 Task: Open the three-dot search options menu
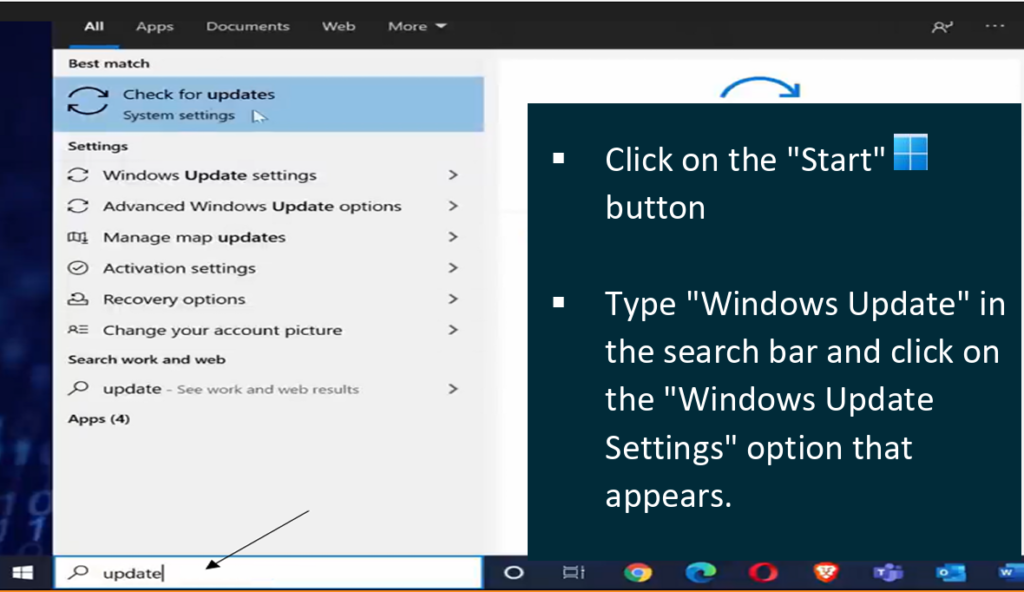(x=993, y=27)
